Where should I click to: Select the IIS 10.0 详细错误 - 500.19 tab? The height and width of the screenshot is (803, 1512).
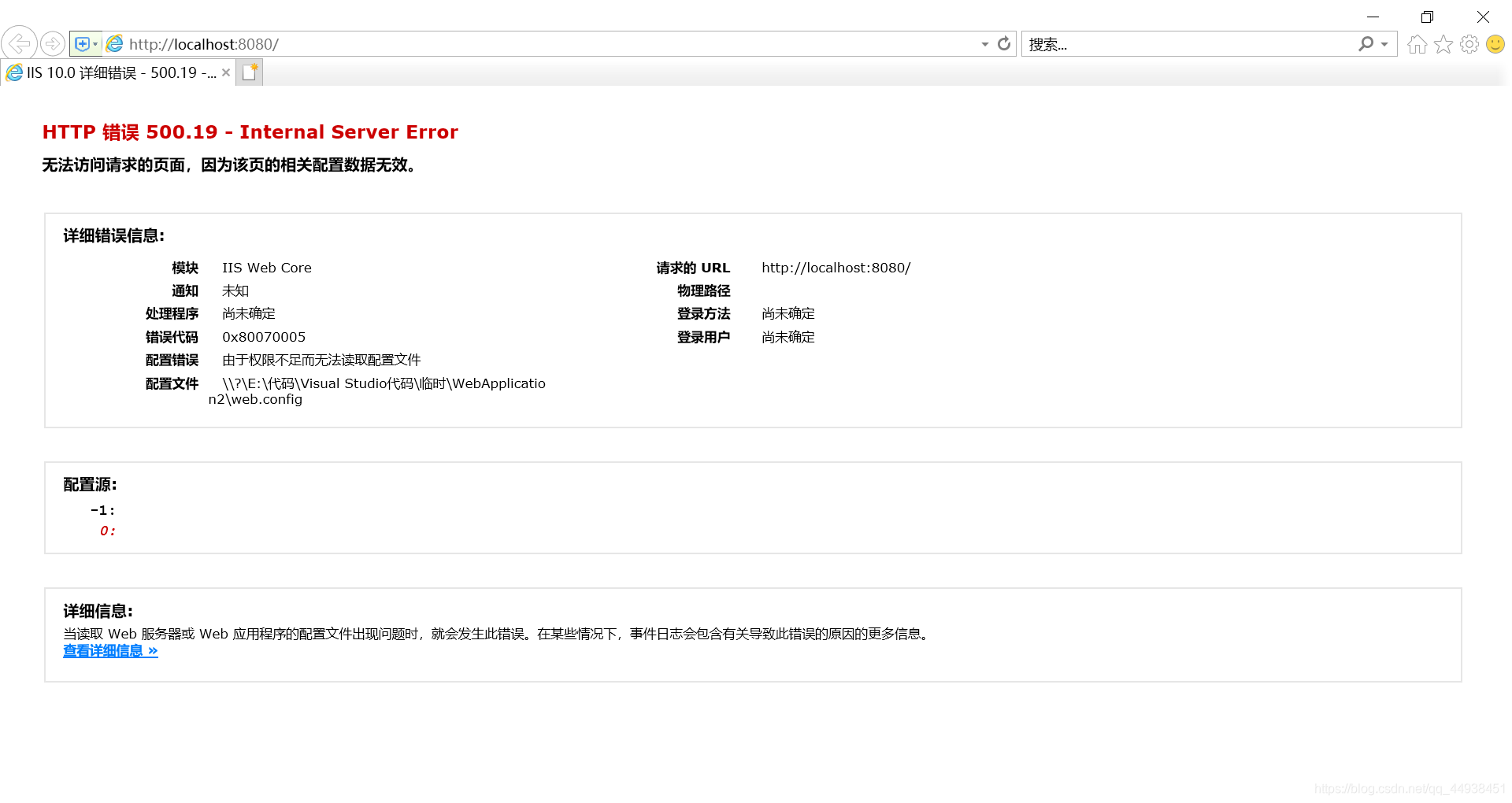coord(118,72)
